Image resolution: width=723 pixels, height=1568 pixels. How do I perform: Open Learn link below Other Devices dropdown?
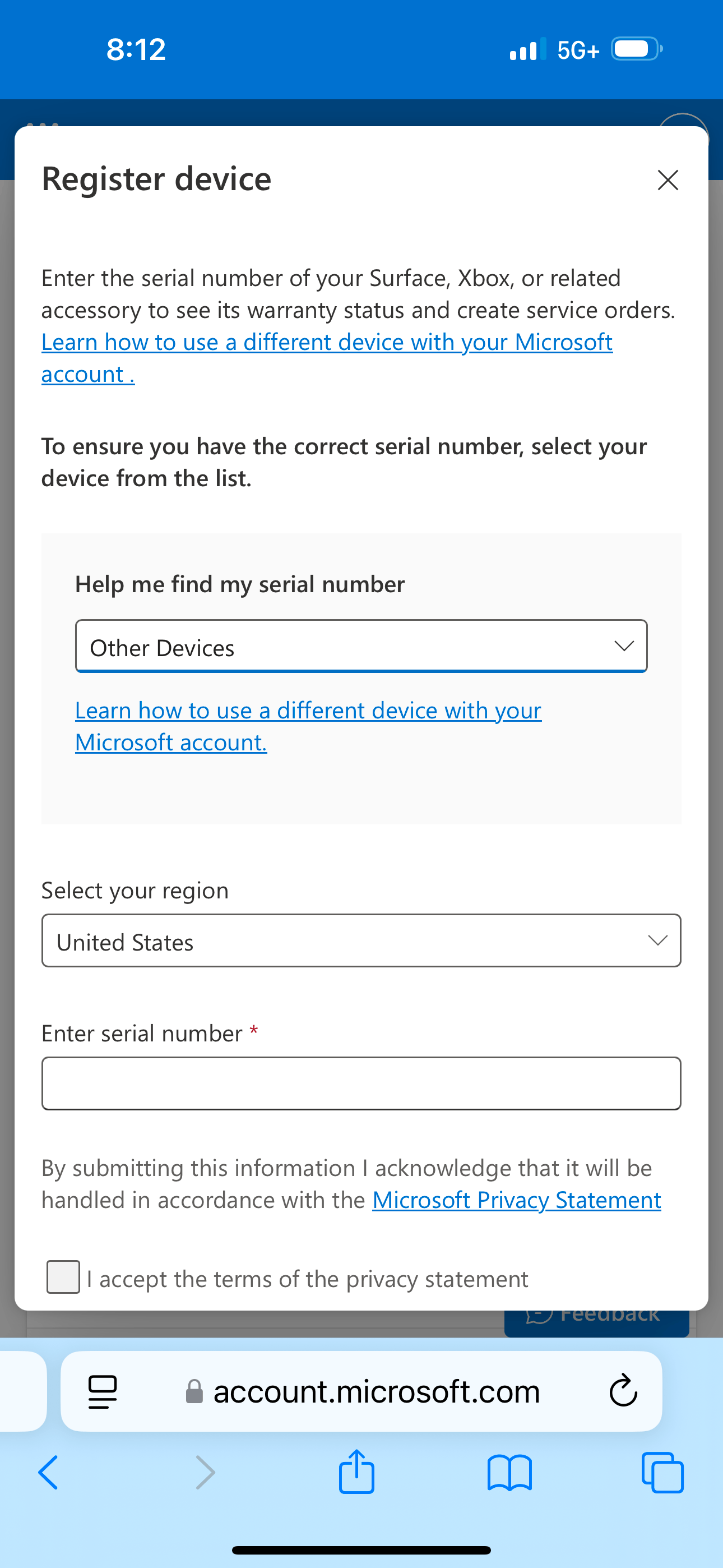coord(308,726)
